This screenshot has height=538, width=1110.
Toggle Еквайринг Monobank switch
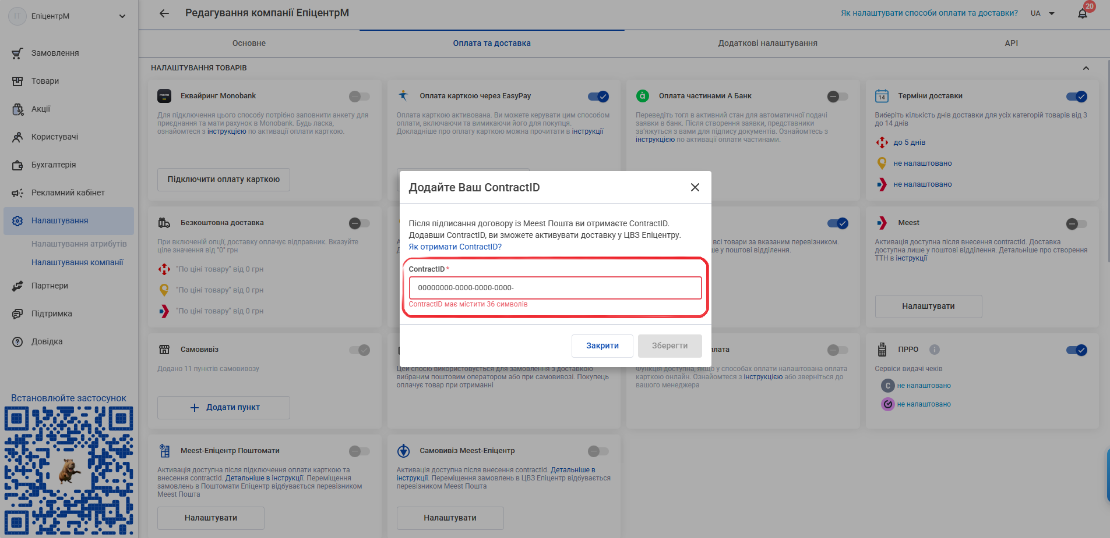tap(359, 96)
